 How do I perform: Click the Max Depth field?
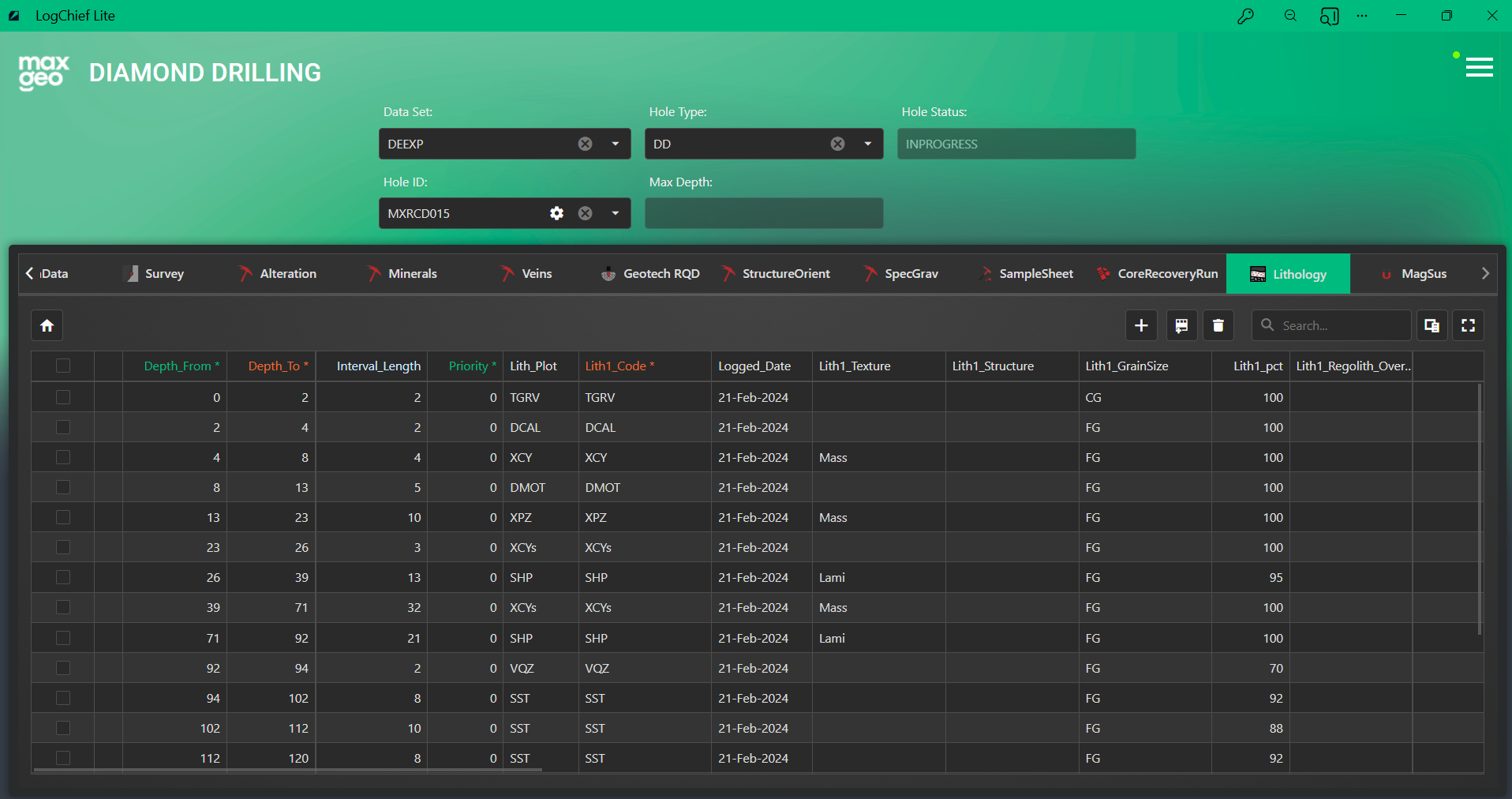click(764, 213)
